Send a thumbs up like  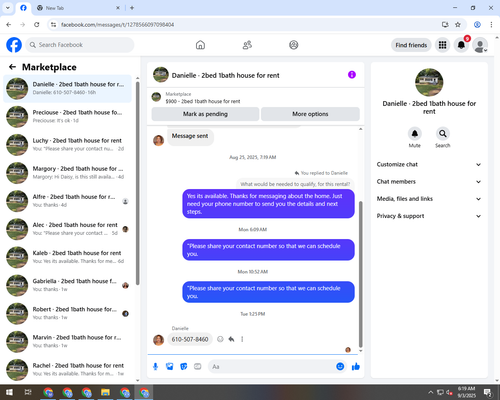point(356,367)
